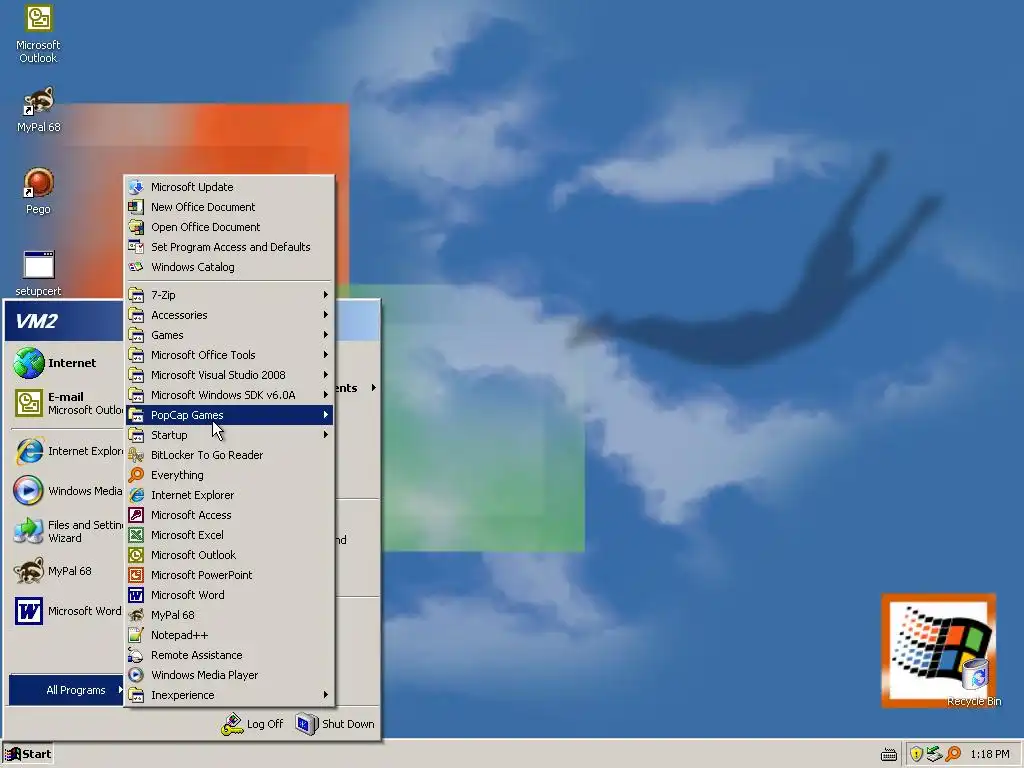
Task: Click the Windows Catalog icon
Action: pos(136,267)
